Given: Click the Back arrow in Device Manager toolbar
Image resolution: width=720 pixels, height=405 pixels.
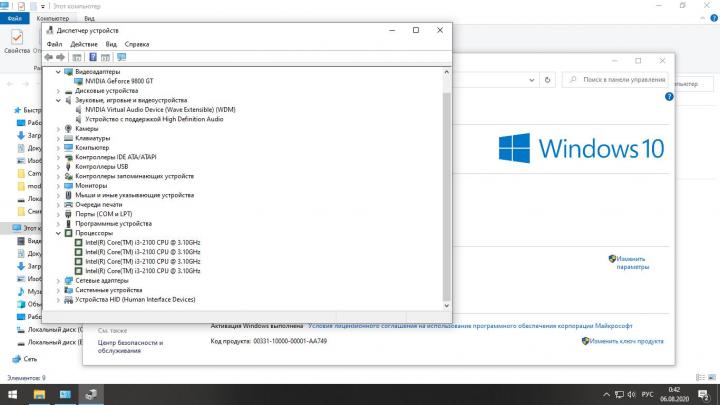Looking at the screenshot, I should coord(49,57).
